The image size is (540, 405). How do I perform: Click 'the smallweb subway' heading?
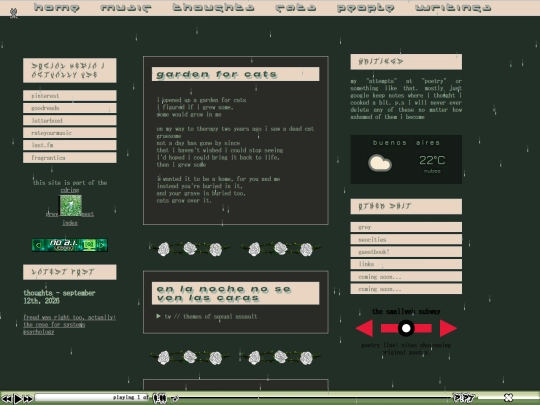pyautogui.click(x=406, y=311)
